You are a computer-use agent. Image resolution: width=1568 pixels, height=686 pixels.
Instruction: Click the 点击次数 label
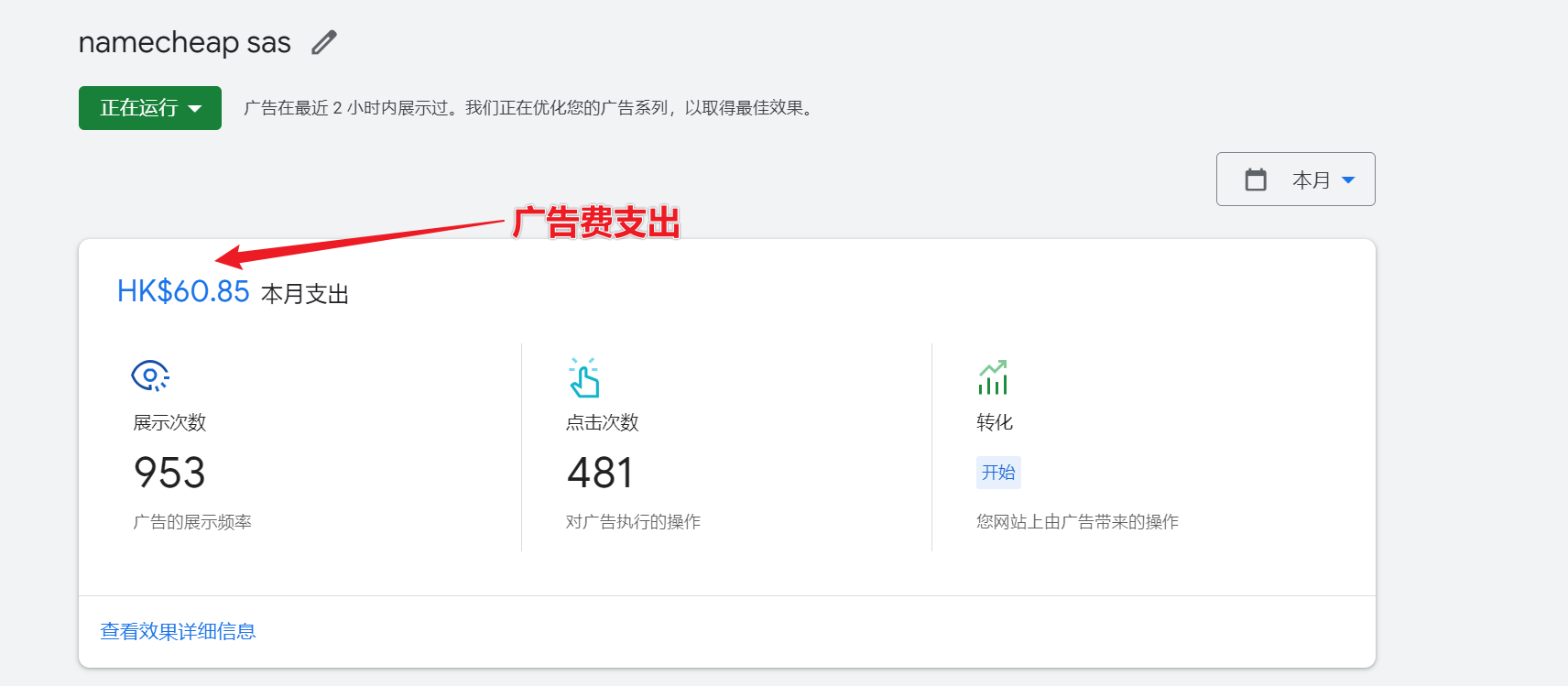point(603,422)
